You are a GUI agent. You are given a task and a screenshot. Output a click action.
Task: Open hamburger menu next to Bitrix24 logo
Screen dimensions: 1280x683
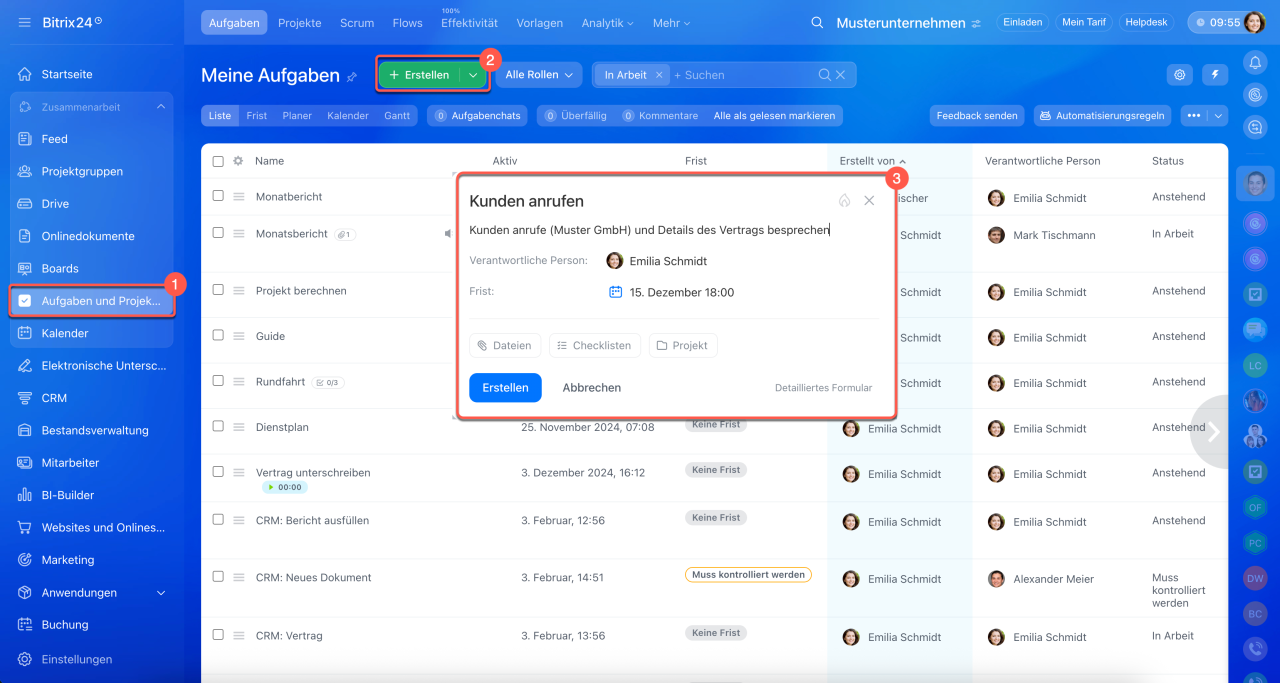(x=24, y=22)
